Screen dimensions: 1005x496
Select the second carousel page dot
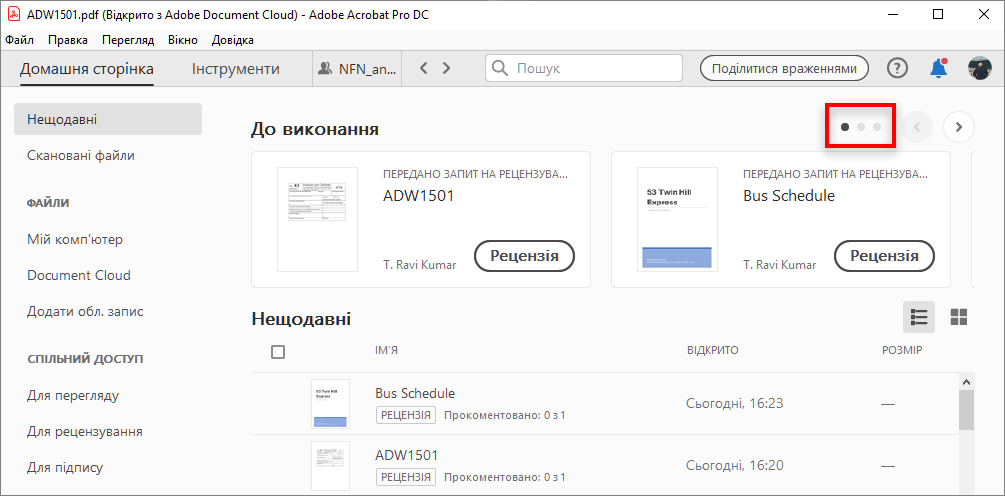pyautogui.click(x=861, y=127)
